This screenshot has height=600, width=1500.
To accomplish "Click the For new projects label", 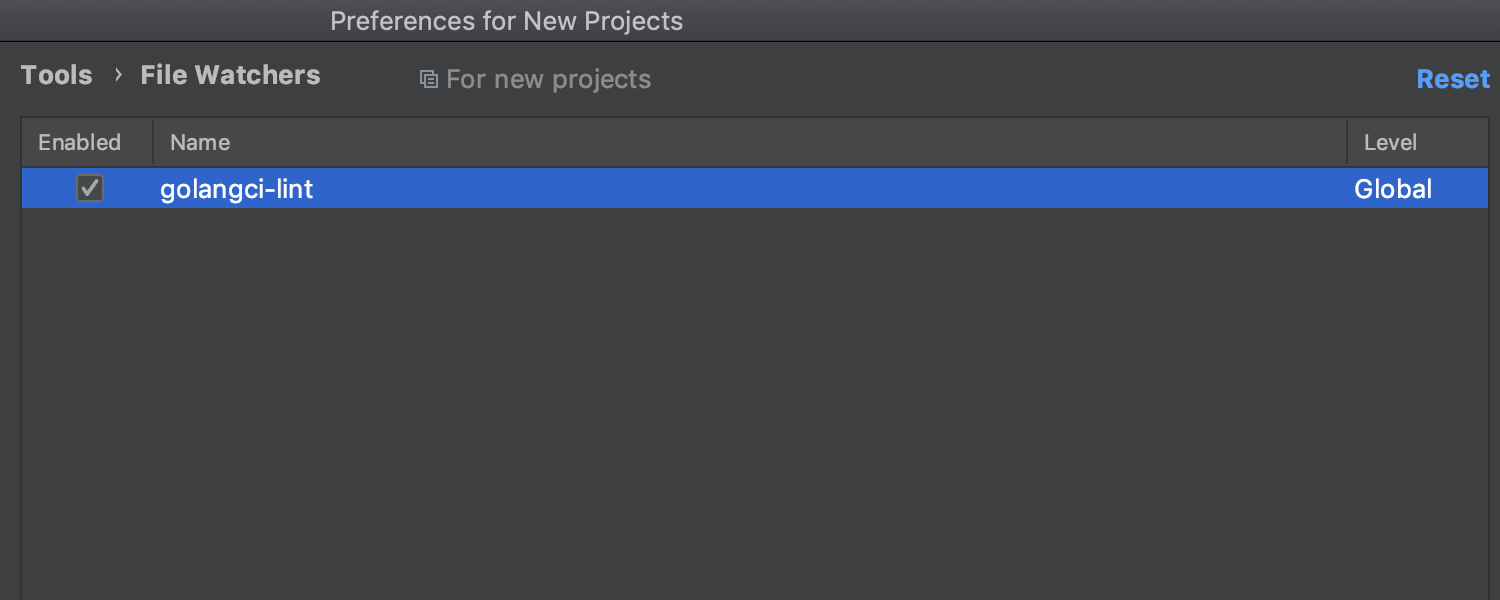I will [x=548, y=79].
